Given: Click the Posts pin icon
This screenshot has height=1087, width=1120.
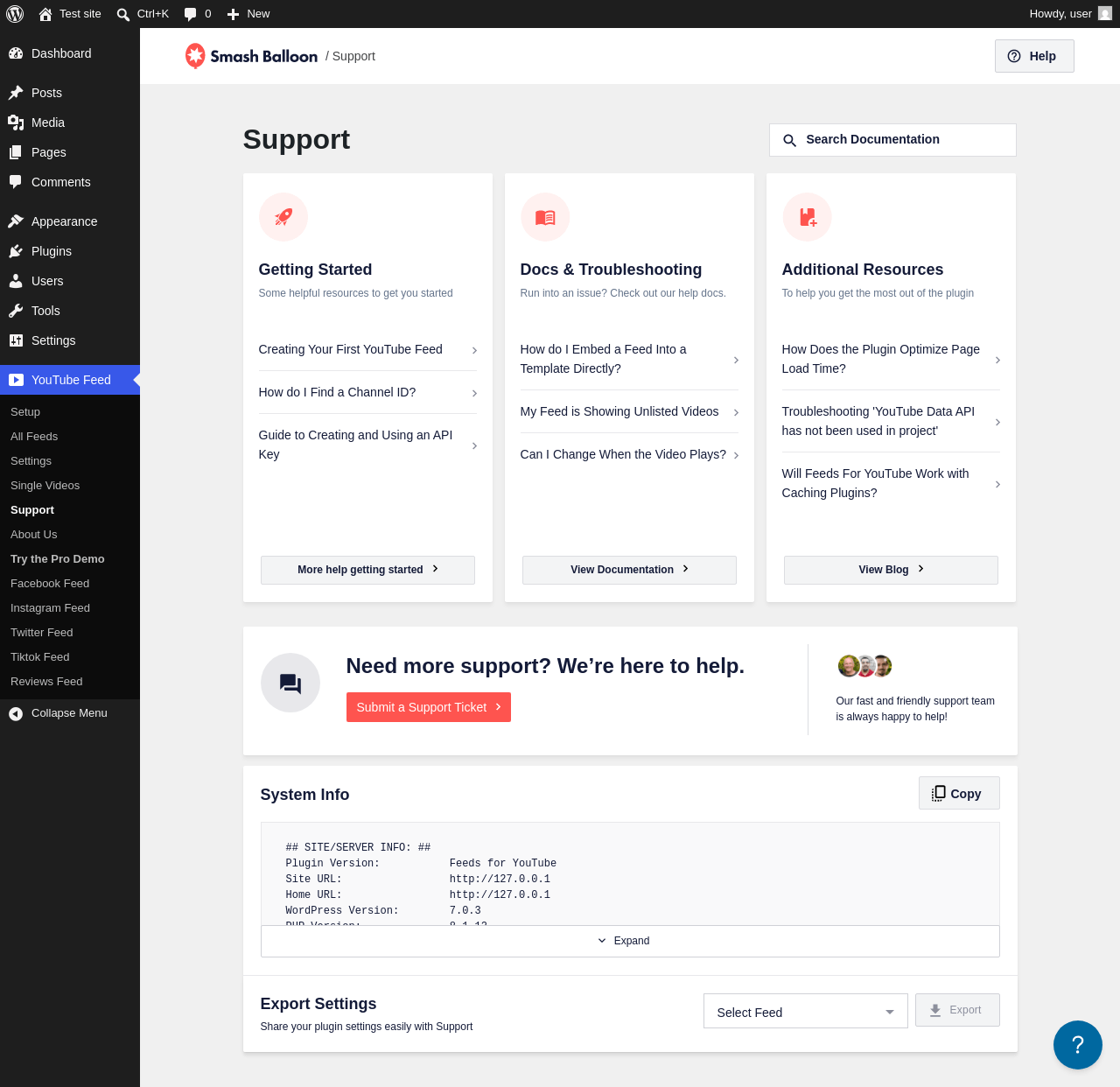Looking at the screenshot, I should coord(16,93).
